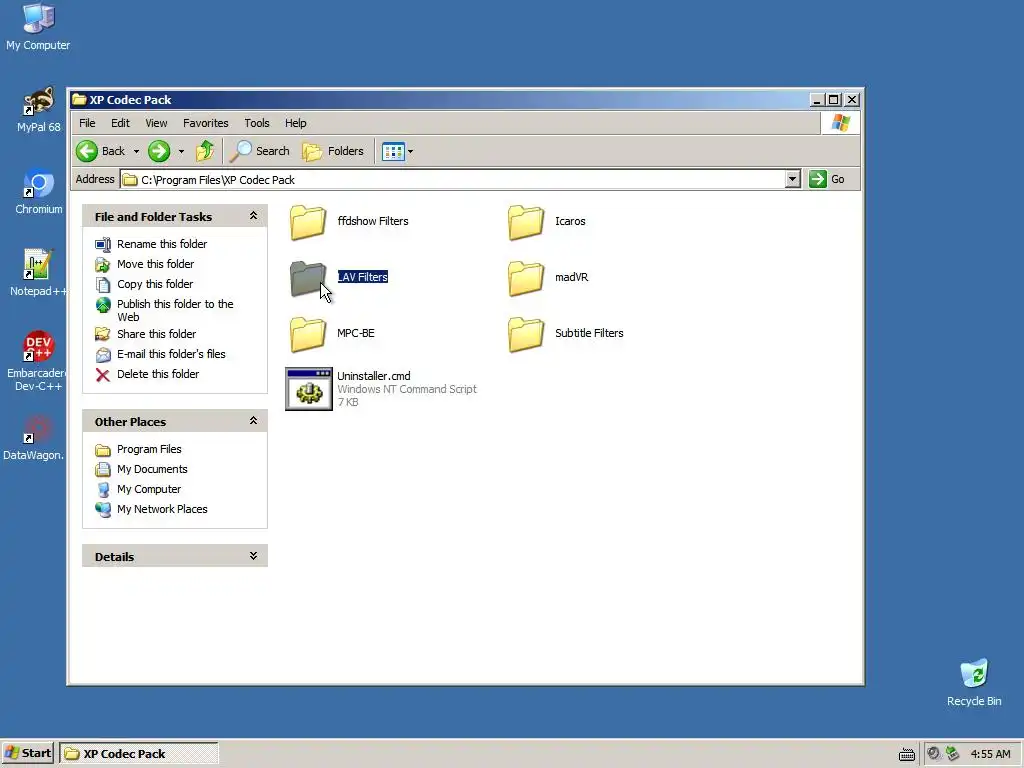
Task: Open the File menu
Action: (87, 123)
